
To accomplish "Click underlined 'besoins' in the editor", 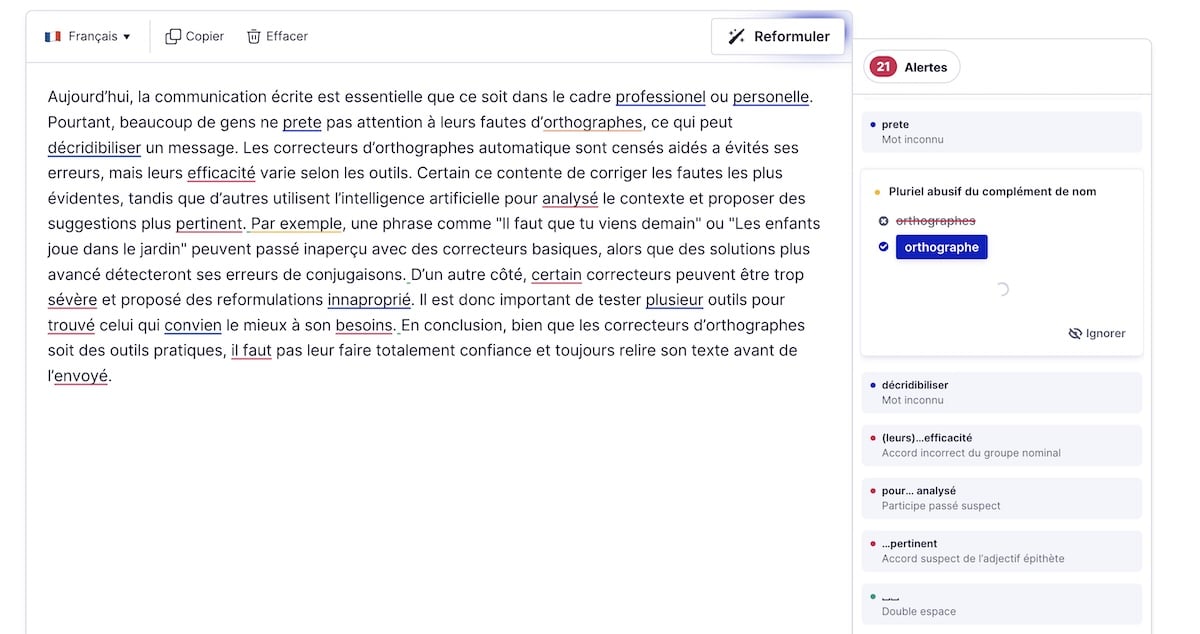I will [364, 325].
